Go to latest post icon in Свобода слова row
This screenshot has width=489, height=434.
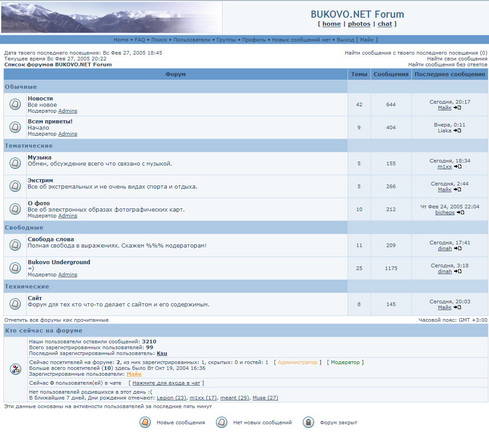[x=458, y=248]
